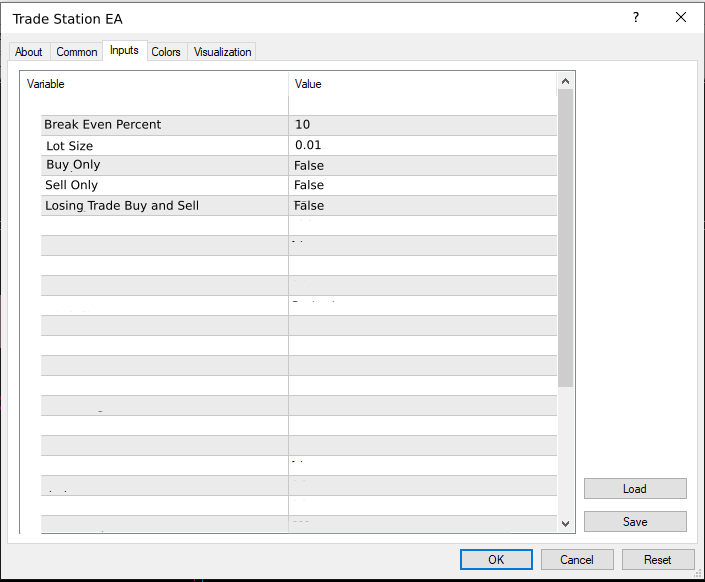Save inputs with Save button
Image resolution: width=705 pixels, height=582 pixels.
635,521
